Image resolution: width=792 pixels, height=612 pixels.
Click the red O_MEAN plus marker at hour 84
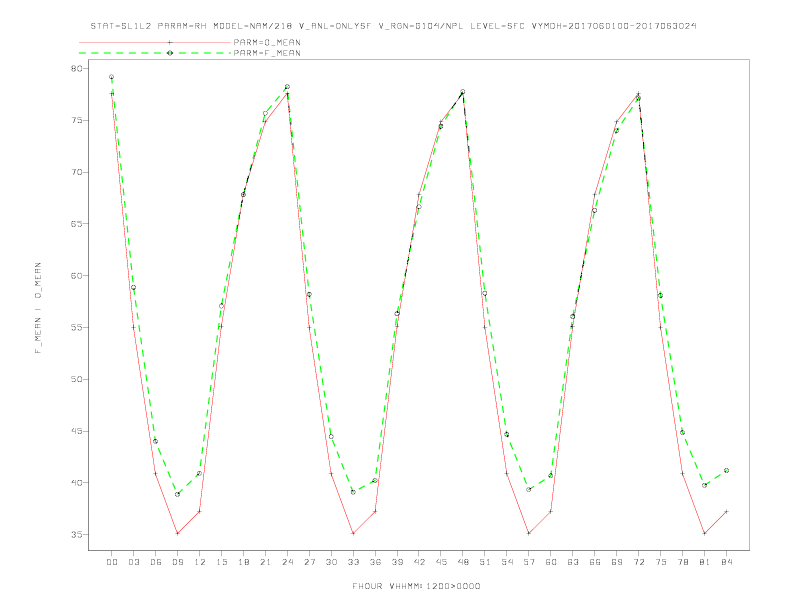click(x=726, y=512)
